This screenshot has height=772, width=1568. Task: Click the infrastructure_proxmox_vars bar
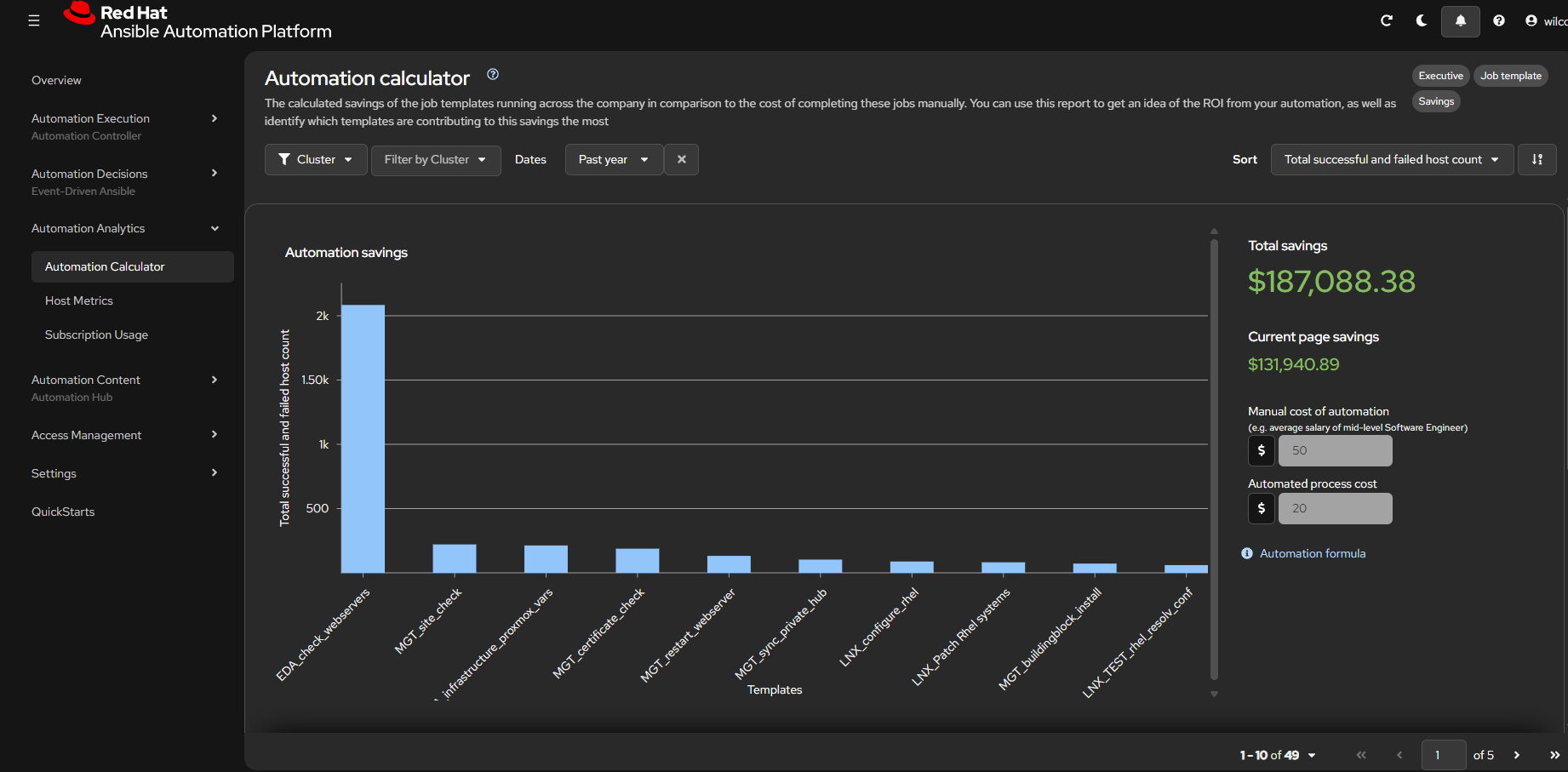pyautogui.click(x=546, y=559)
